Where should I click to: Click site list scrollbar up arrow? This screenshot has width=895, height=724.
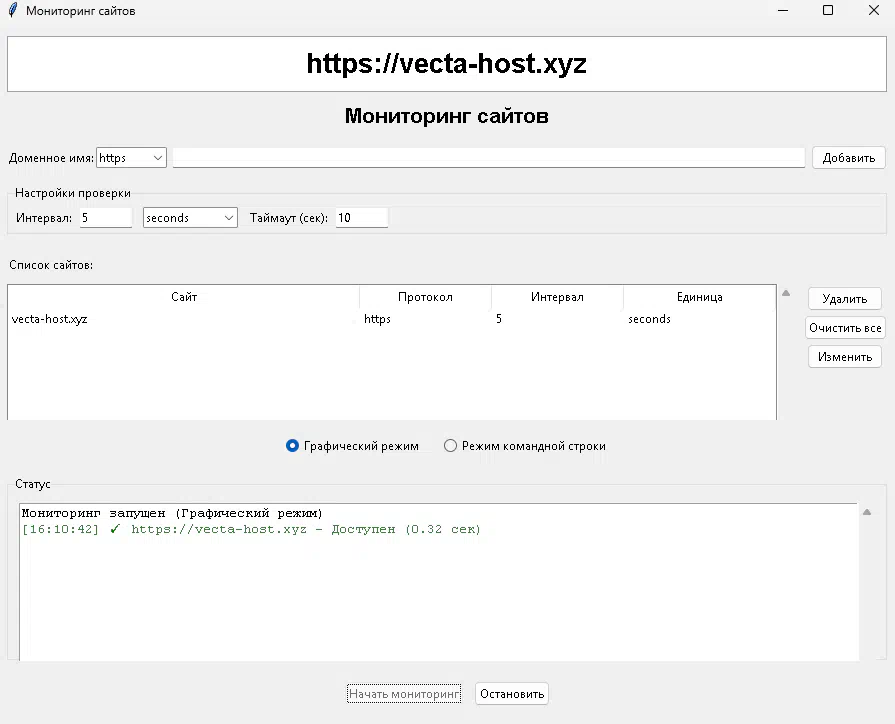786,294
